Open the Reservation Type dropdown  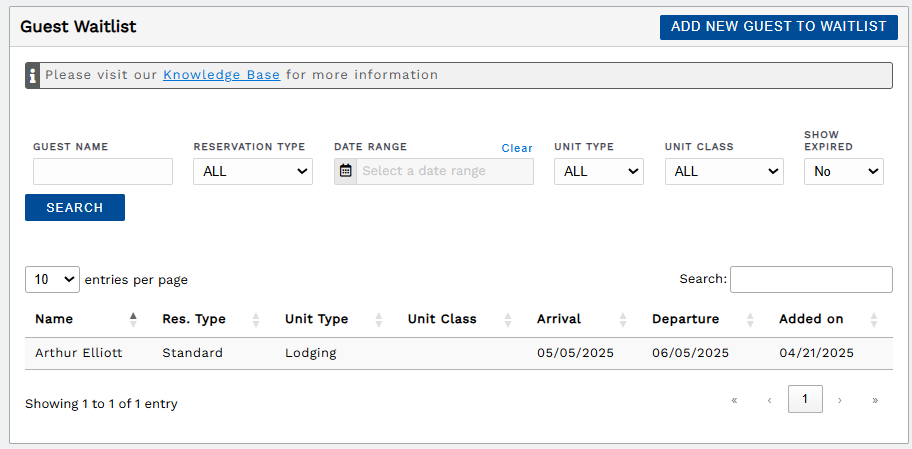(253, 172)
